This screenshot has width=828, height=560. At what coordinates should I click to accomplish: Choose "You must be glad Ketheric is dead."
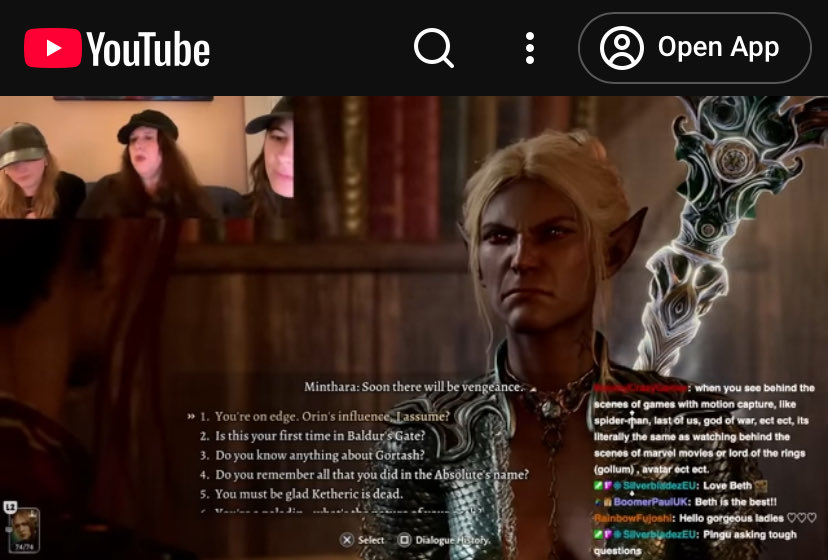[301, 494]
